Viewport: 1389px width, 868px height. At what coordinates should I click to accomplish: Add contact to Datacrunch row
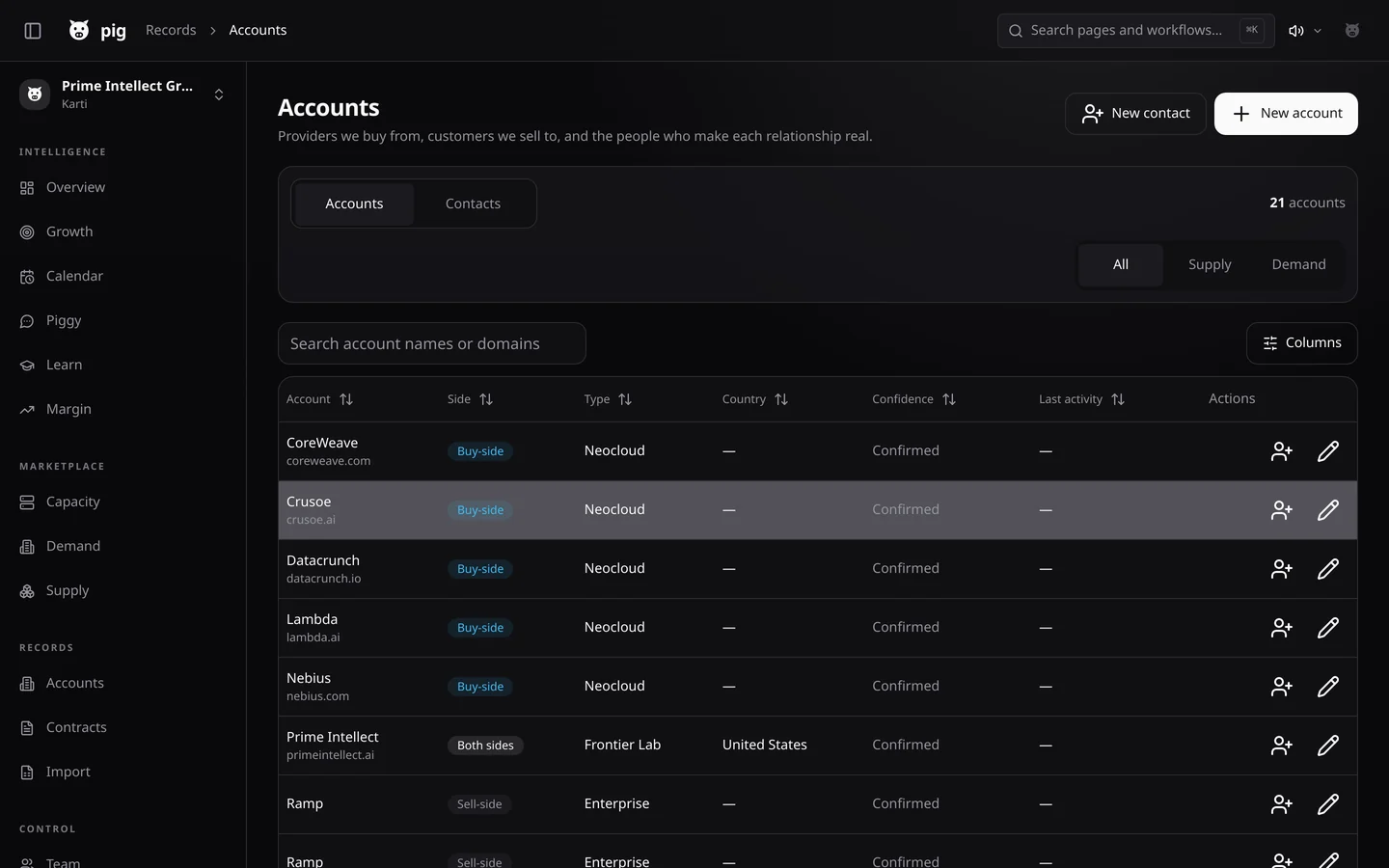[x=1281, y=569]
